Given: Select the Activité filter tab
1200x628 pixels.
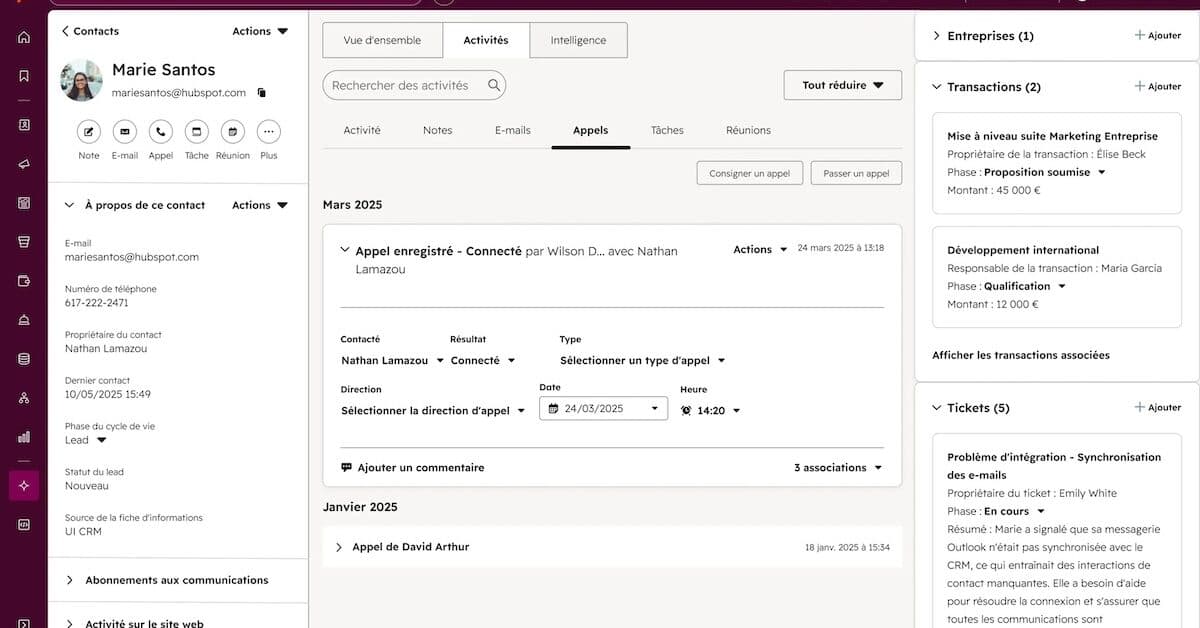Looking at the screenshot, I should [x=362, y=130].
